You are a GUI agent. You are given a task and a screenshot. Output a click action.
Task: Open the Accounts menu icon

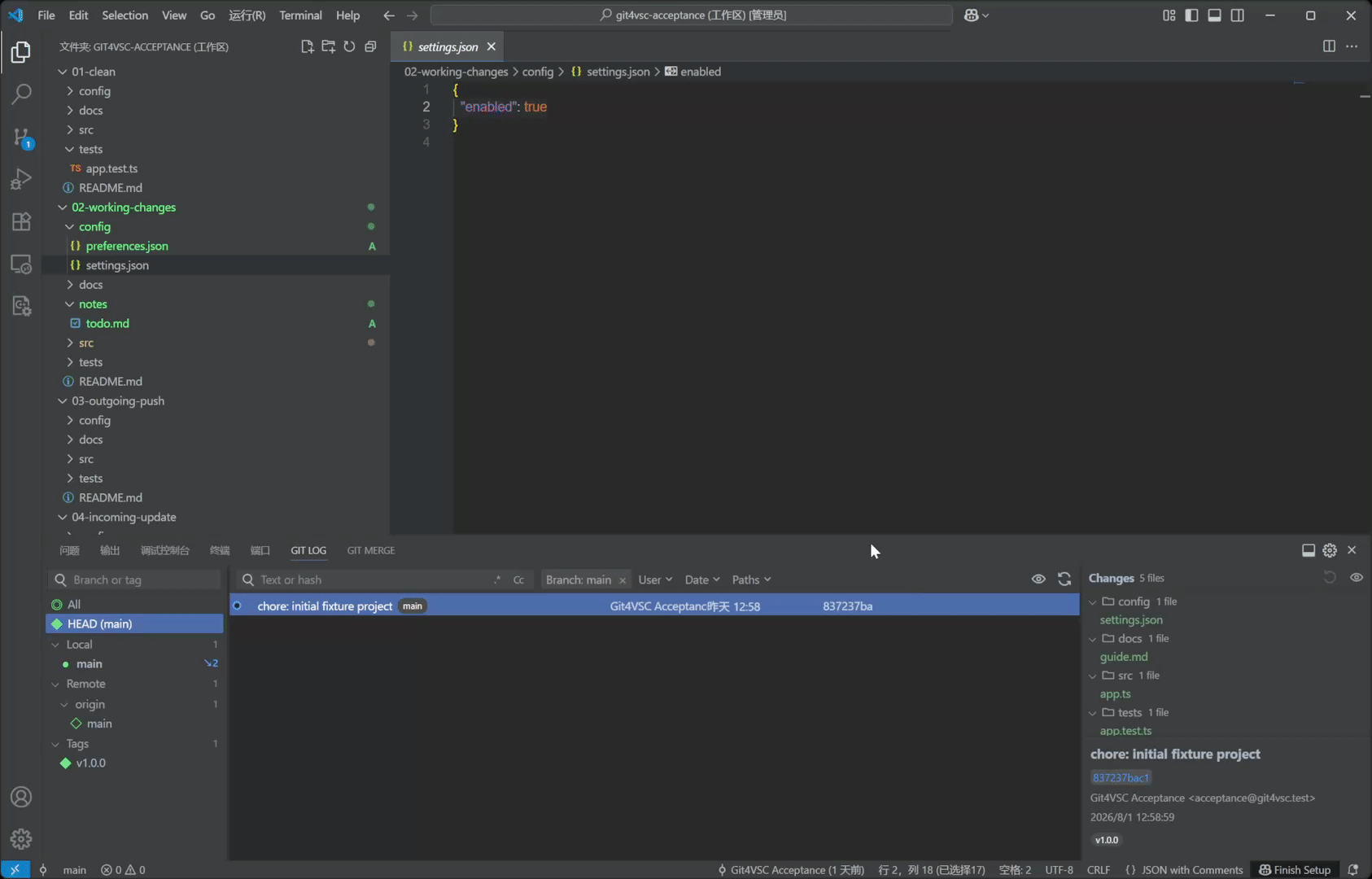tap(21, 797)
